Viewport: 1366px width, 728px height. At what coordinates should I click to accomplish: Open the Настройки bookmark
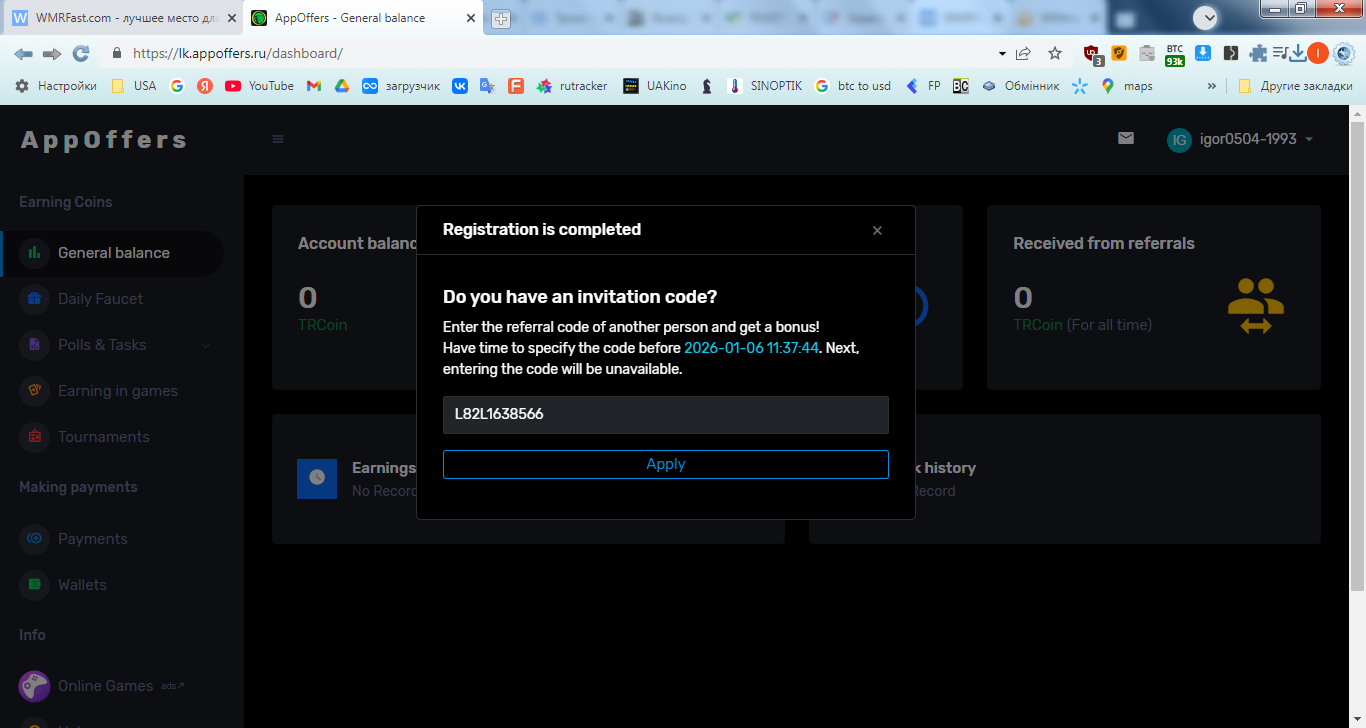[x=56, y=86]
